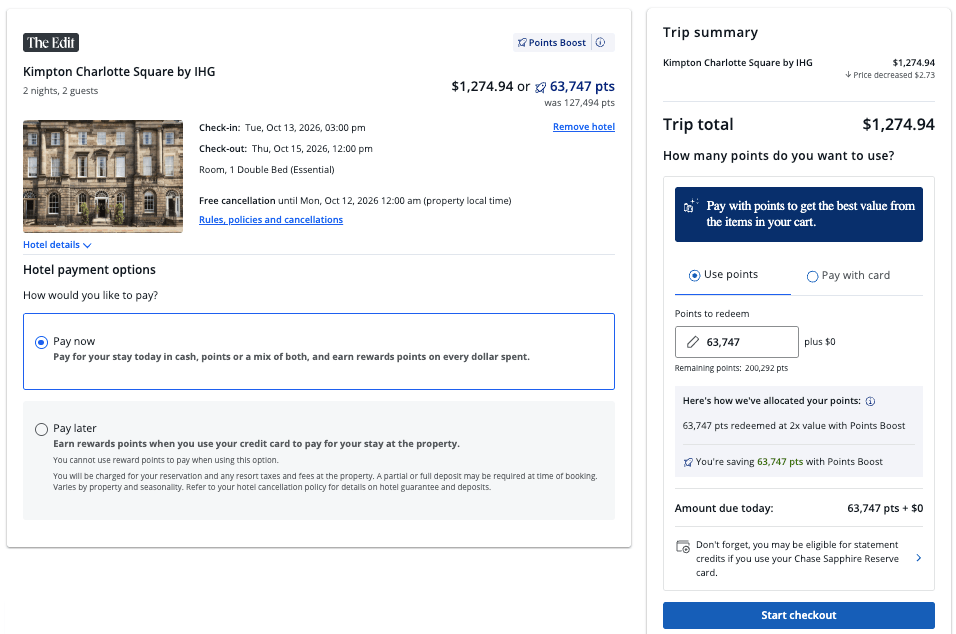Viewport: 956px width, 634px height.
Task: Click the Points Boost info icon
Action: [600, 43]
